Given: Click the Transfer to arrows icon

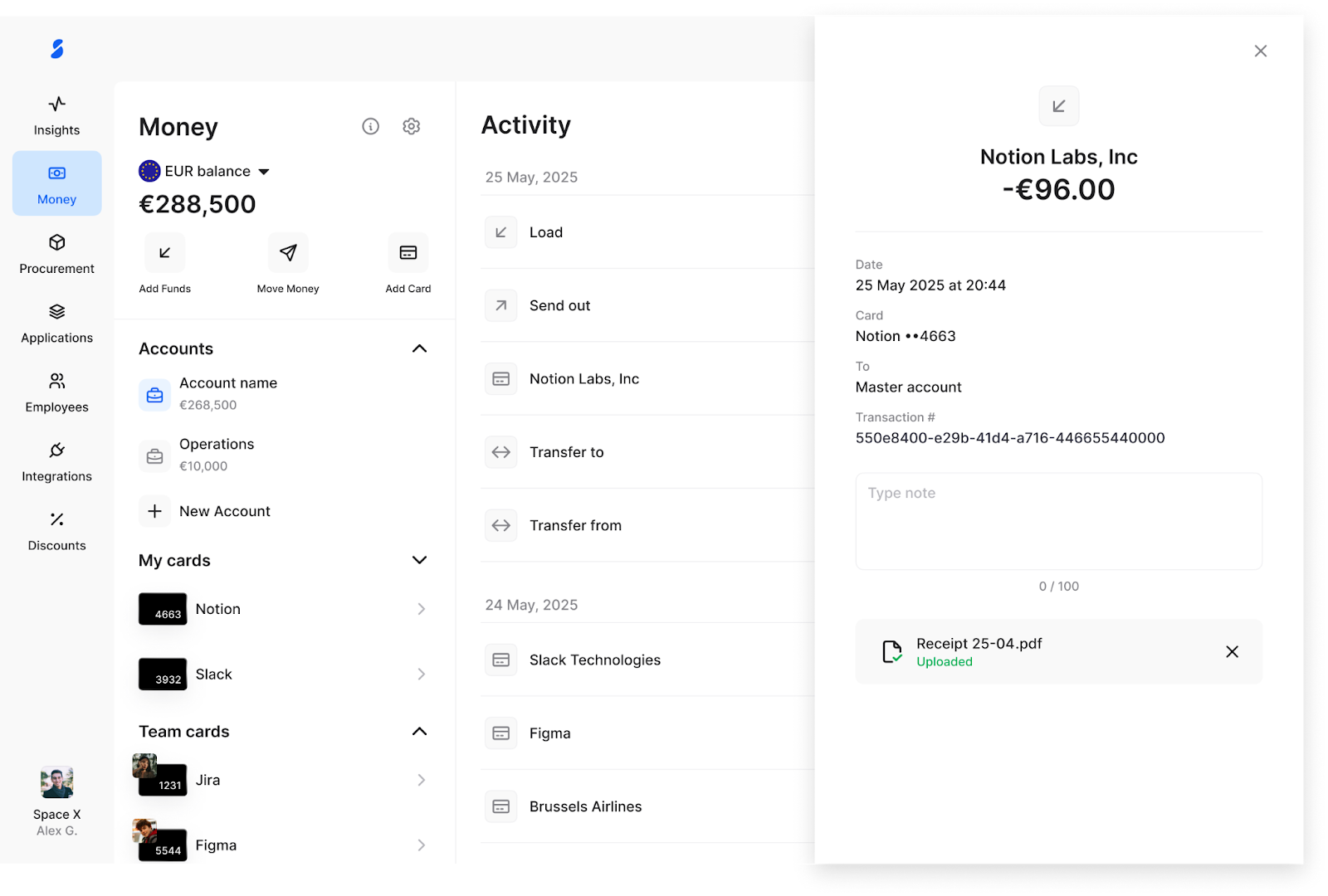Looking at the screenshot, I should [501, 452].
